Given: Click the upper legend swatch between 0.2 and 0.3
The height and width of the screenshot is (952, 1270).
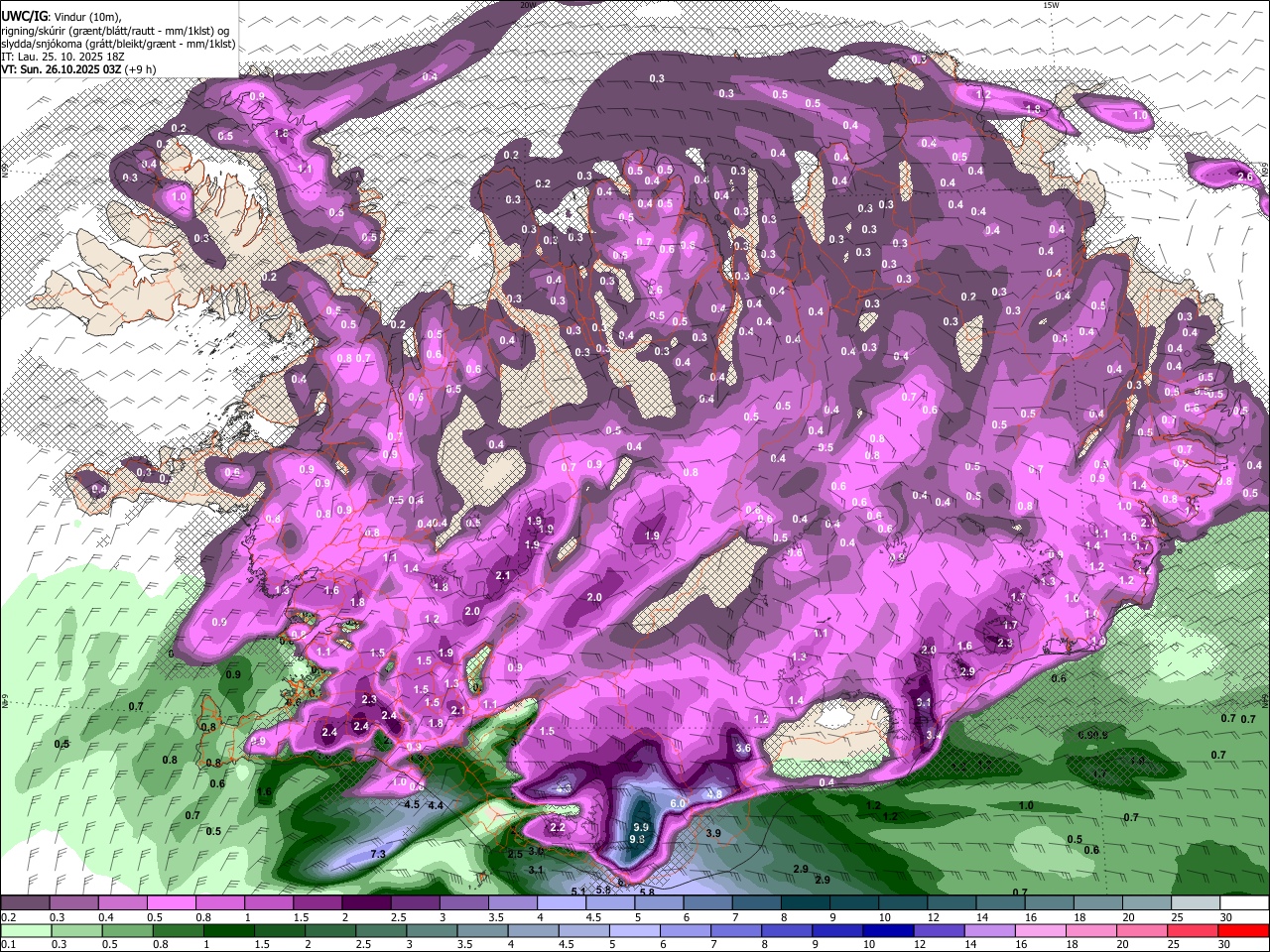Looking at the screenshot, I should (x=25, y=903).
